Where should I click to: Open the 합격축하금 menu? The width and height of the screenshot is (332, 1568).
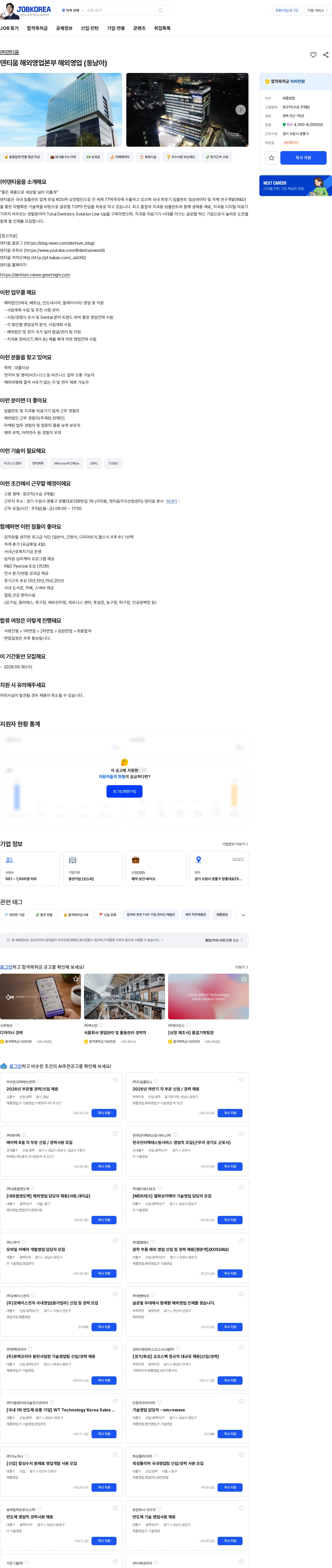coord(37,28)
